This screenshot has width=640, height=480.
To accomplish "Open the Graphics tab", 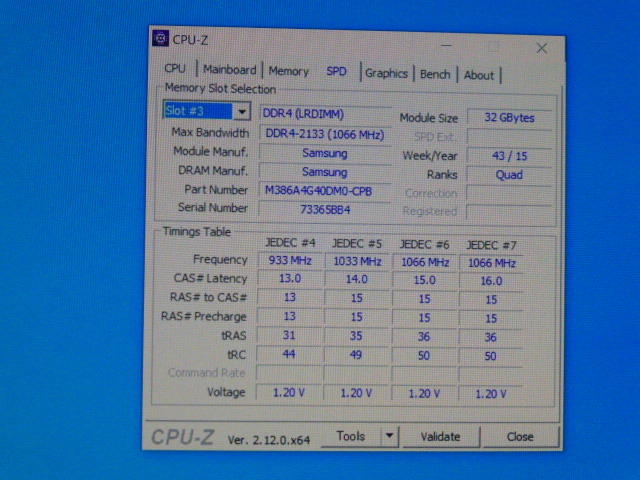I will point(386,73).
